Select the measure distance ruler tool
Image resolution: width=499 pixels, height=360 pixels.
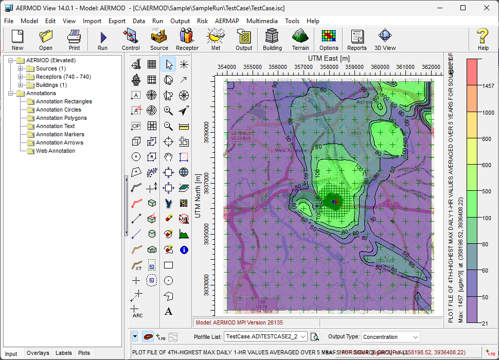pos(184,126)
